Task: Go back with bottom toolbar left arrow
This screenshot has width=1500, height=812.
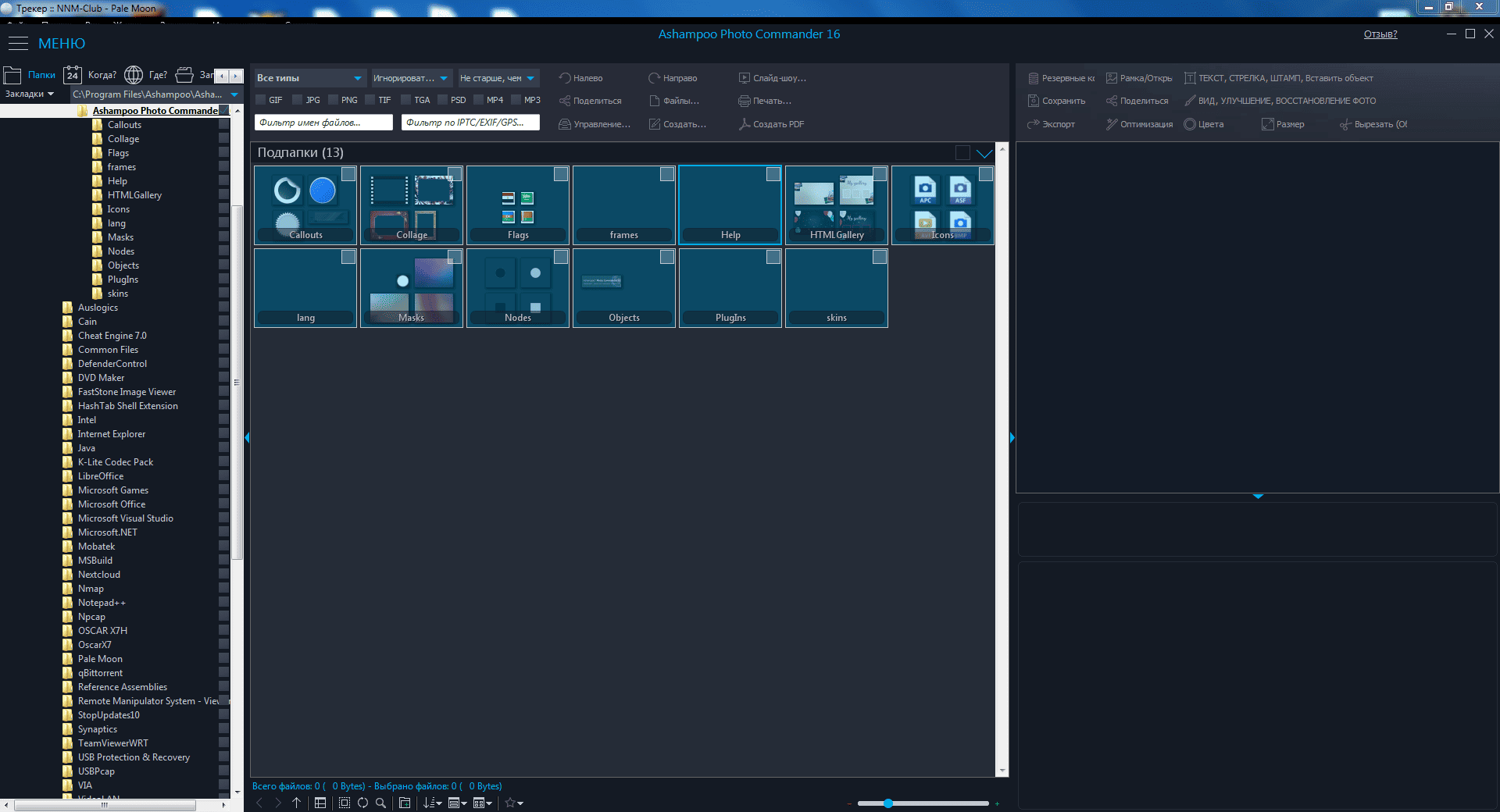Action: coord(259,803)
